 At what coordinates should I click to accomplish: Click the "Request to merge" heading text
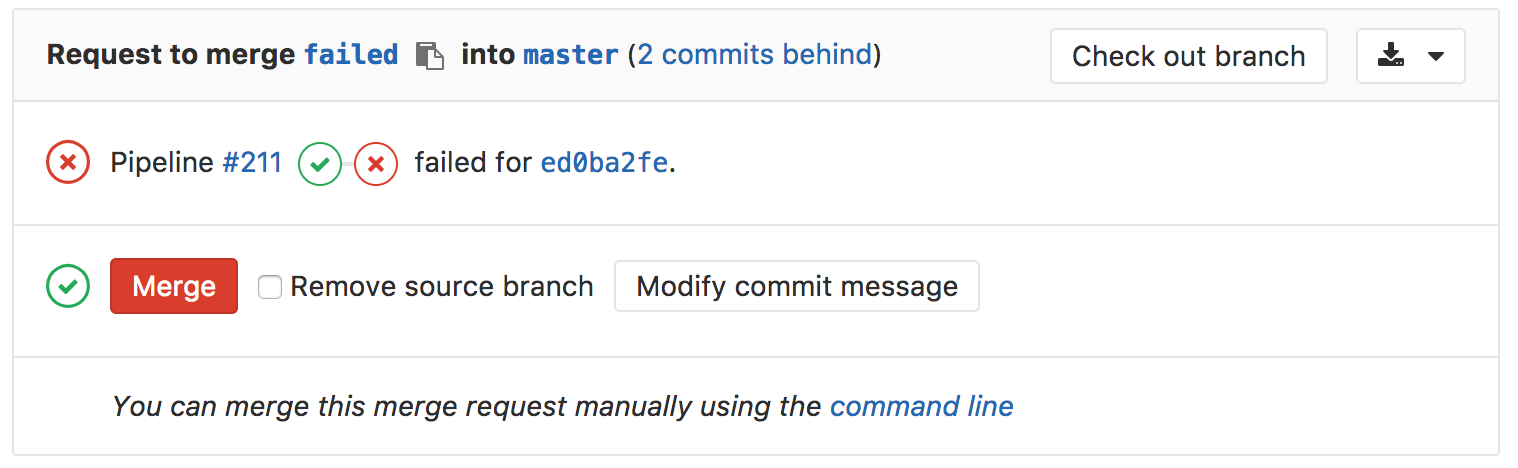[172, 55]
